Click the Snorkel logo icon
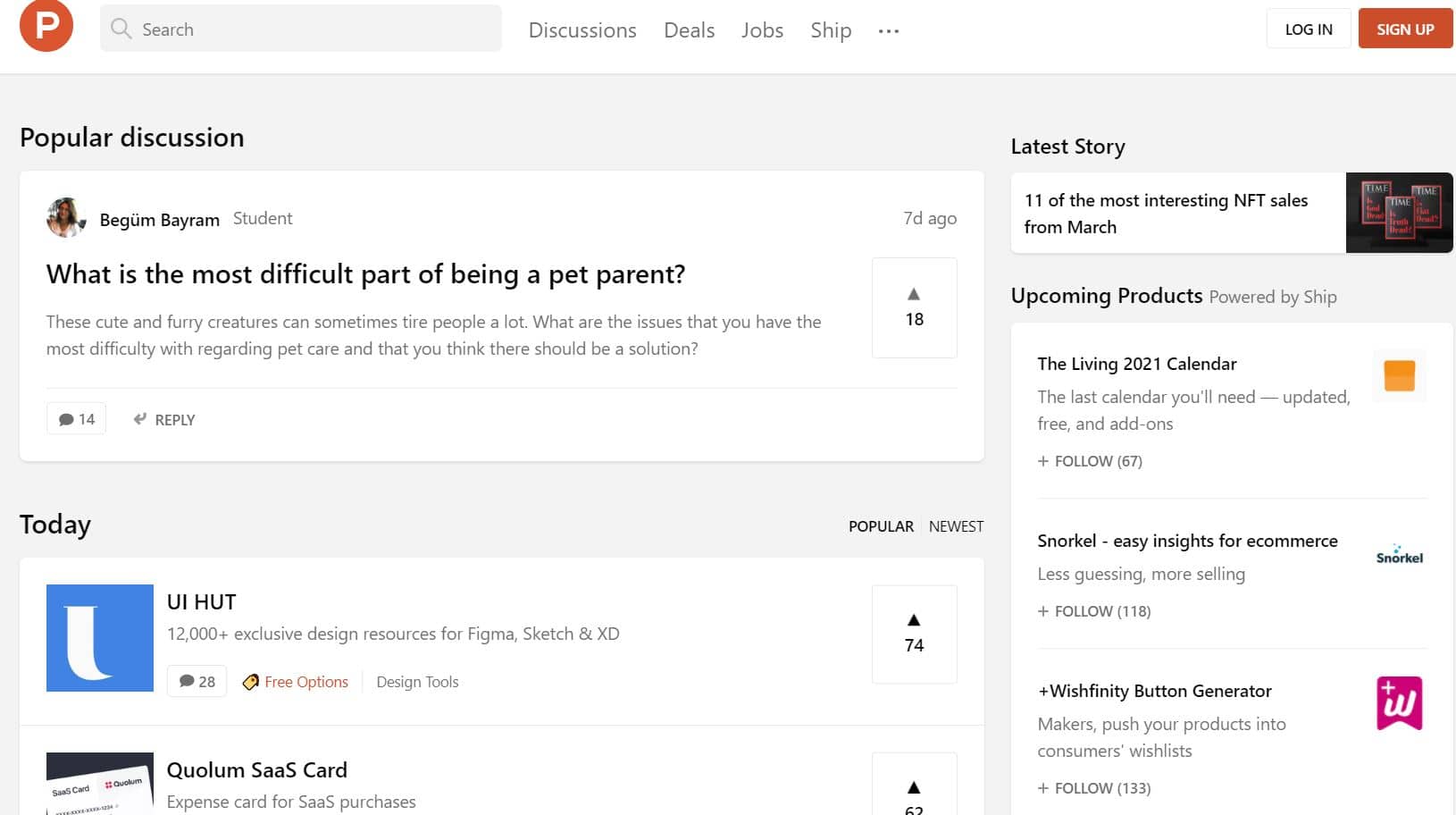The height and width of the screenshot is (815, 1456). coord(1399,553)
